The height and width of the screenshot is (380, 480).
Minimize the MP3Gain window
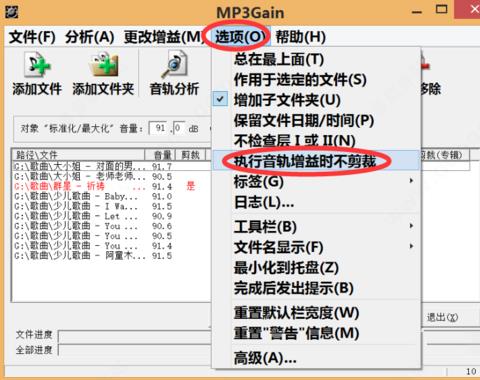tap(417, 11)
